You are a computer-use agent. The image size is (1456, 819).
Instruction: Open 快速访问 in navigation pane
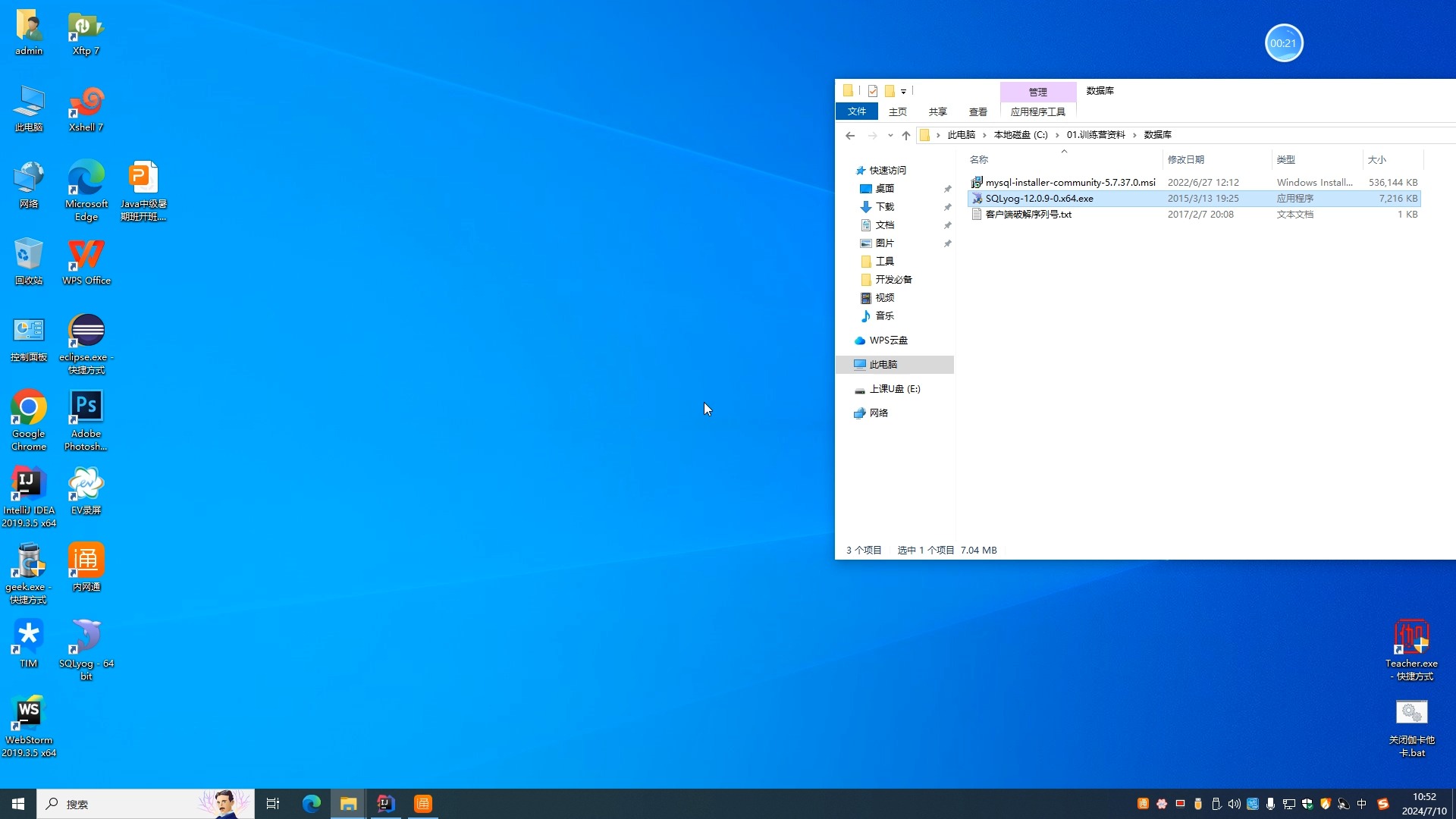(x=887, y=171)
